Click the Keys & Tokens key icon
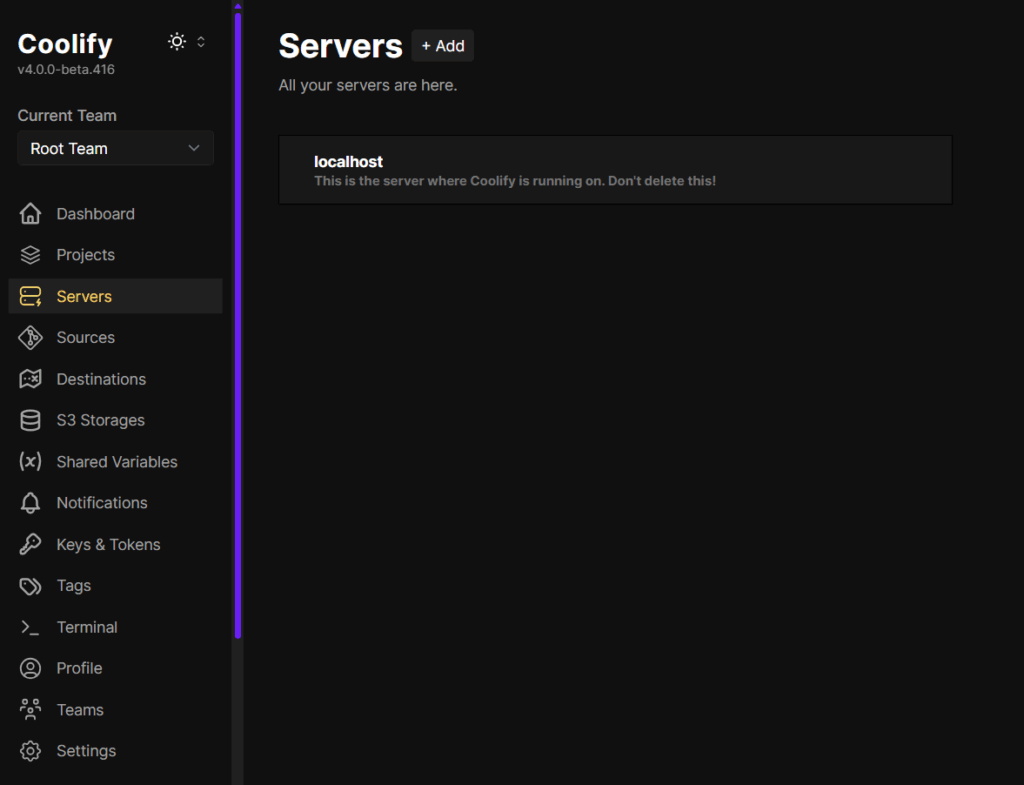This screenshot has width=1024, height=785. coord(30,544)
